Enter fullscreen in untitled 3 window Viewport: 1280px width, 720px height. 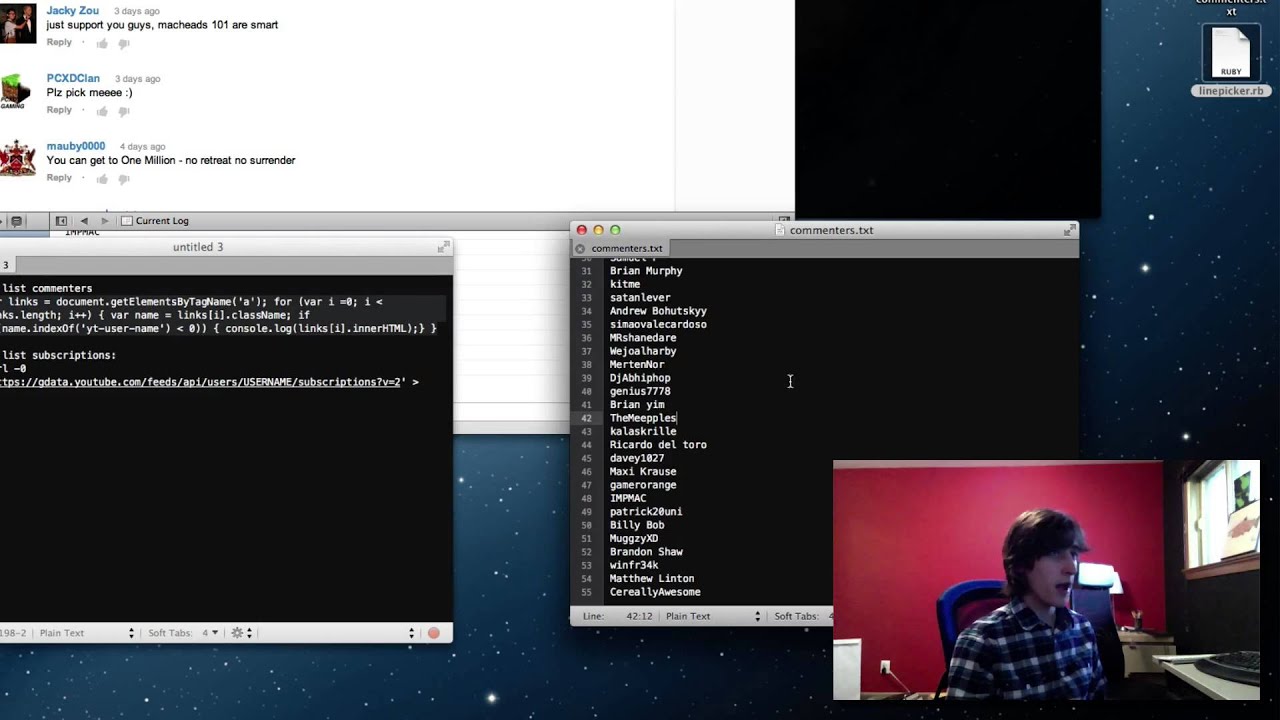[443, 246]
